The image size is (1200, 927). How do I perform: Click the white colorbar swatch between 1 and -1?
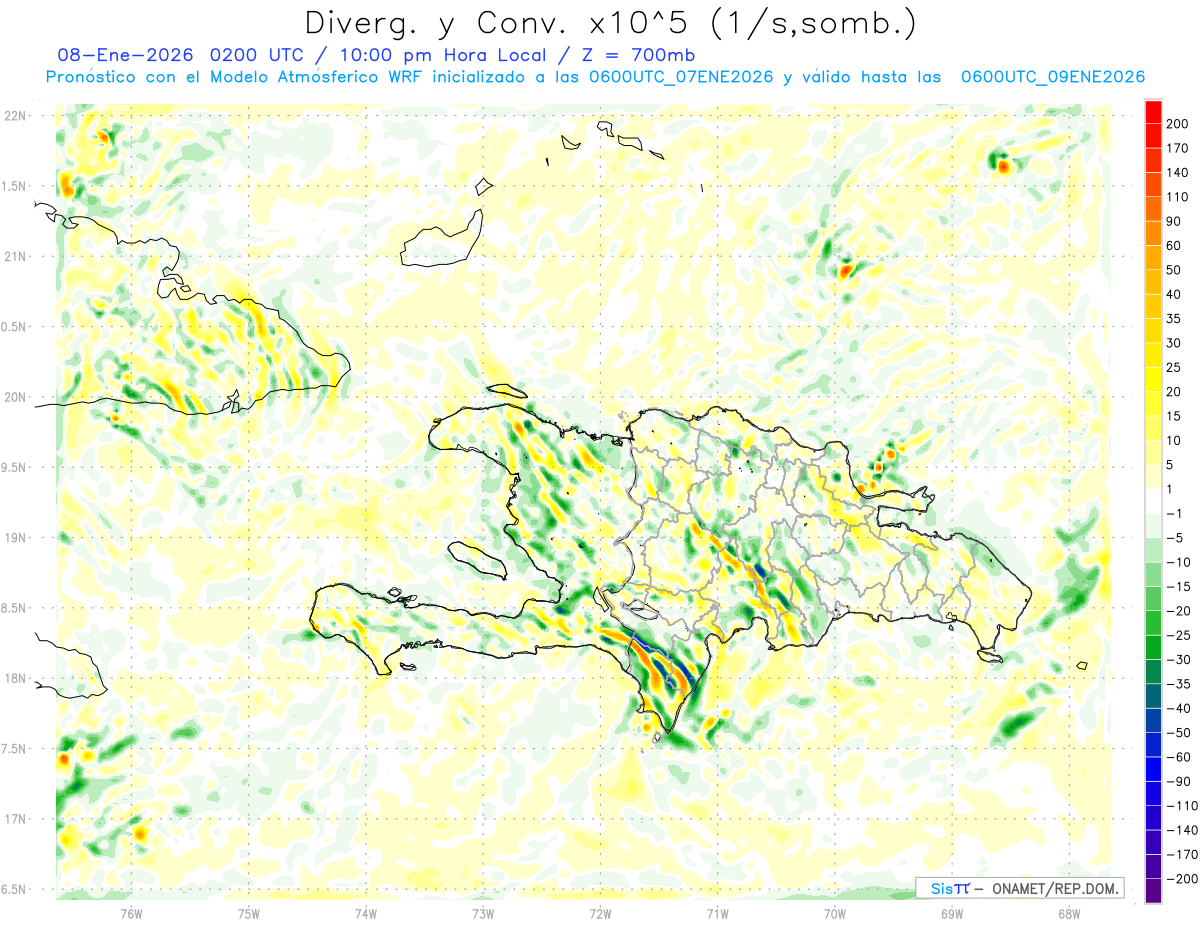pyautogui.click(x=1153, y=501)
